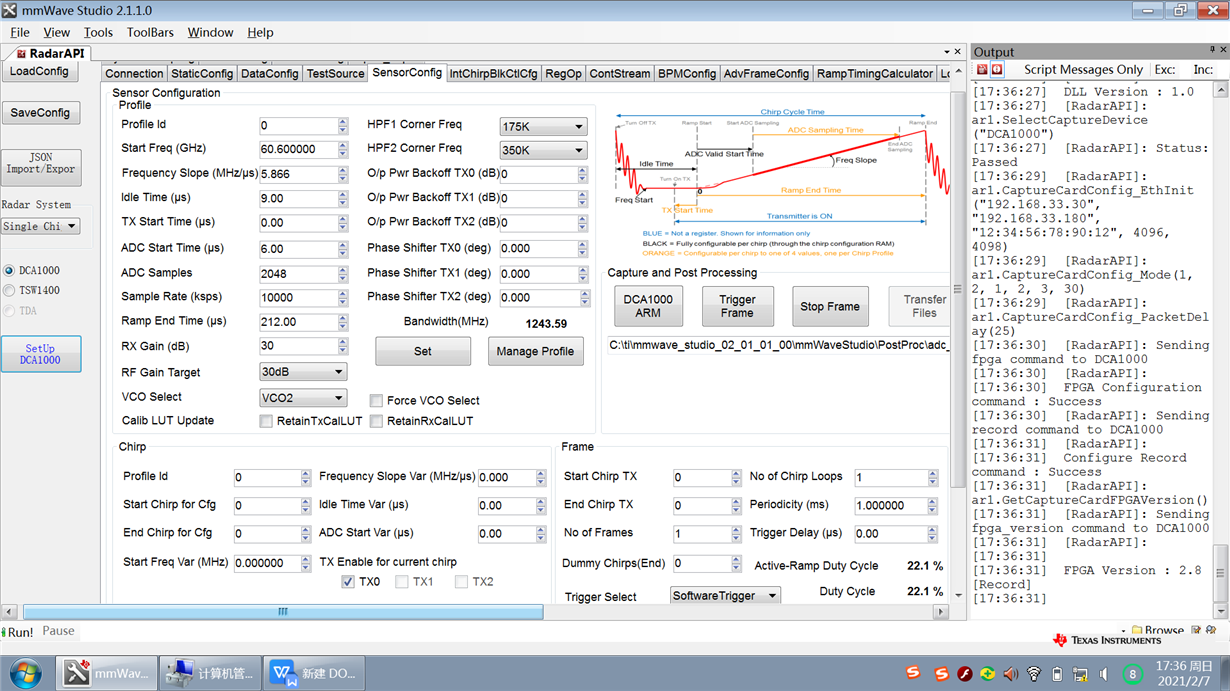
Task: Select the DCA1000 radio button
Action: click(9, 270)
